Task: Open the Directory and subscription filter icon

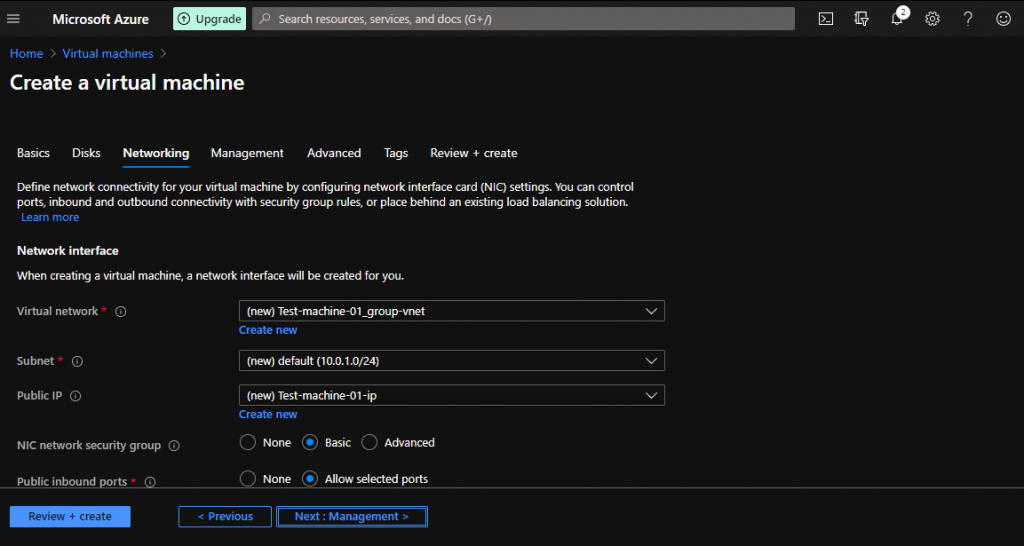Action: [x=861, y=19]
